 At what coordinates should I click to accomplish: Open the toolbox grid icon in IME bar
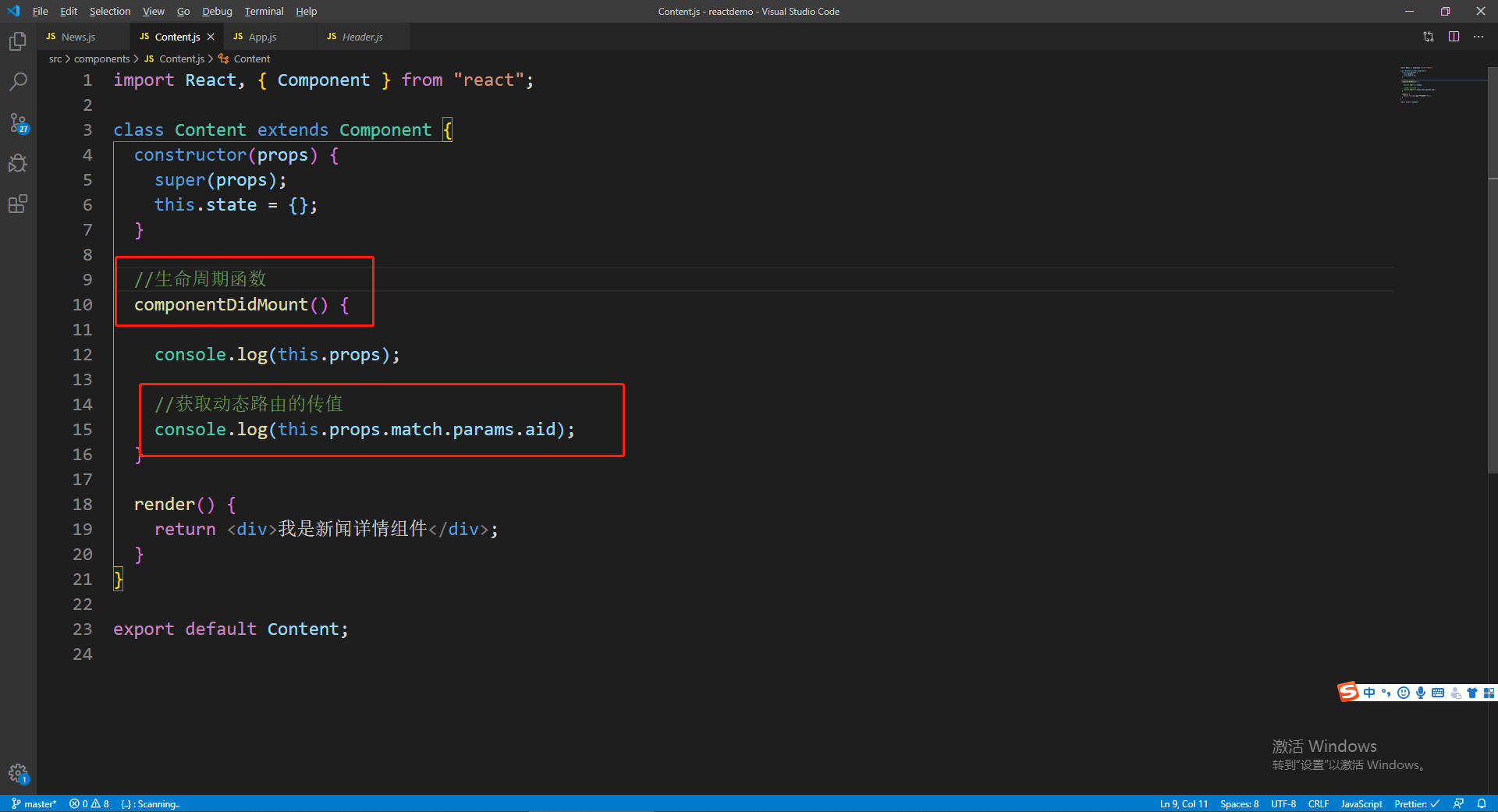pos(1489,693)
